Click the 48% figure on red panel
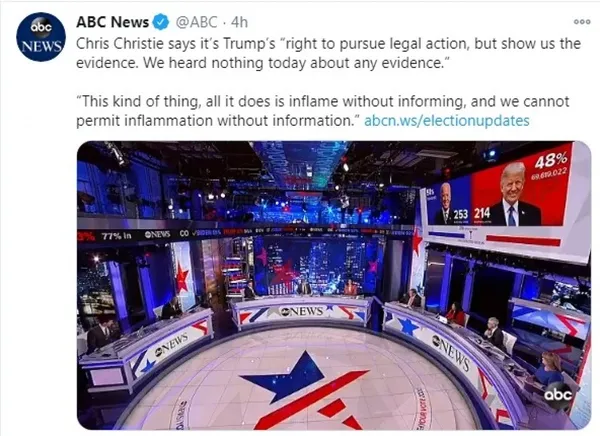The width and height of the screenshot is (600, 436). point(551,160)
